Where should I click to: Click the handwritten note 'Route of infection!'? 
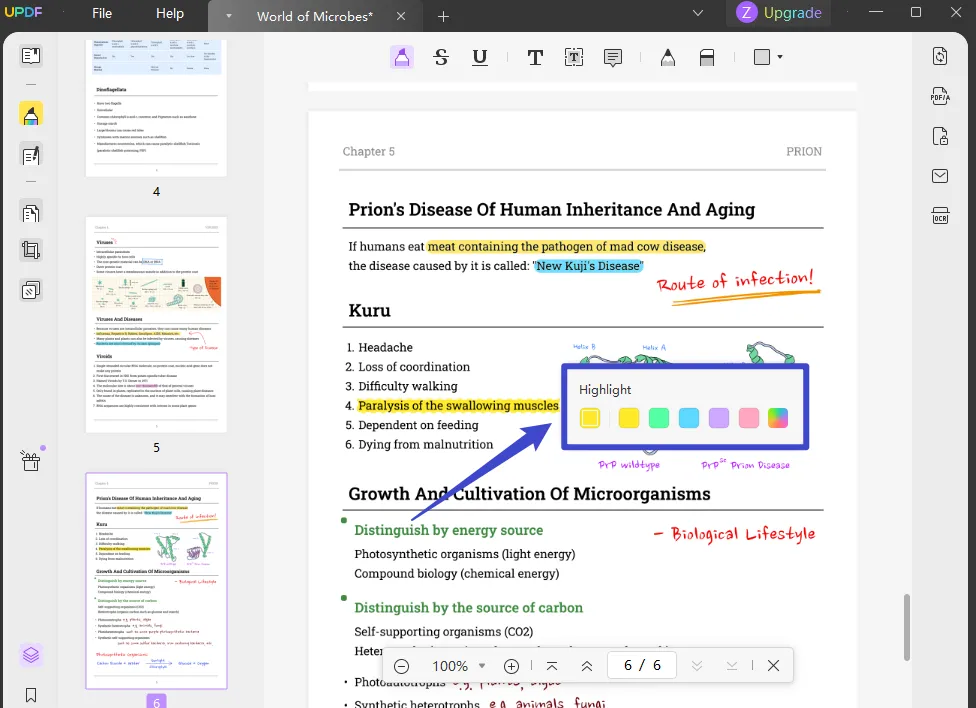click(736, 281)
